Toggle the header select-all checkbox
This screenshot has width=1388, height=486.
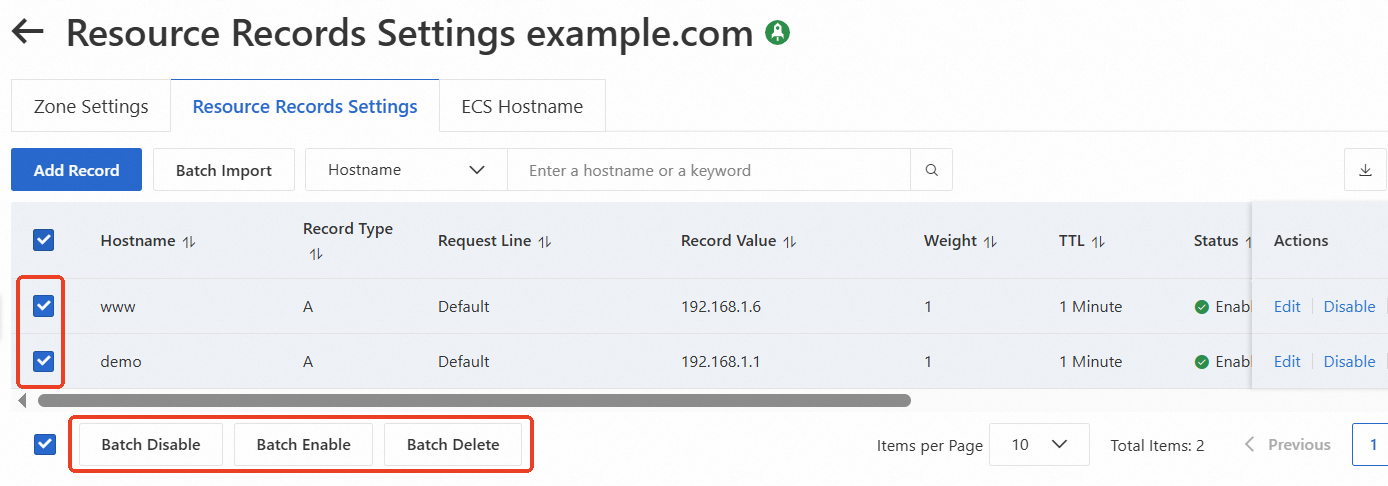tap(44, 240)
